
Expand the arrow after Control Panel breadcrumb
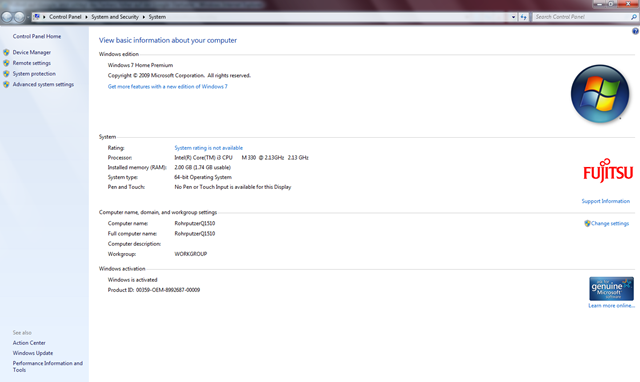tap(86, 17)
